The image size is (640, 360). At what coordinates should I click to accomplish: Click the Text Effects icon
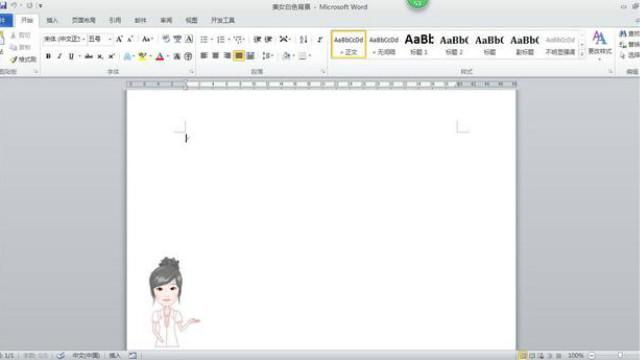tap(127, 56)
